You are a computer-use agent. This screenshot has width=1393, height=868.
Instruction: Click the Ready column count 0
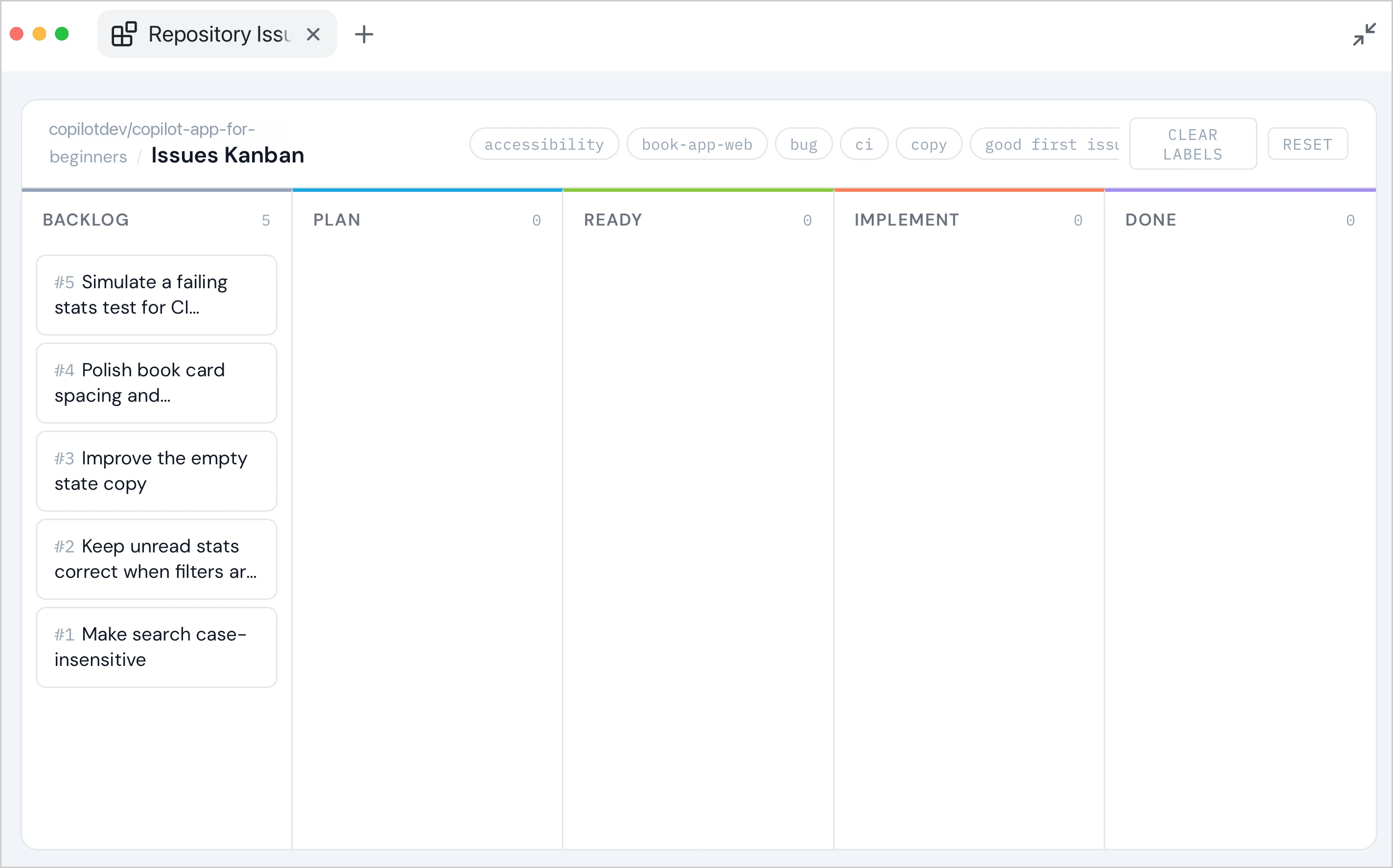coord(807,221)
